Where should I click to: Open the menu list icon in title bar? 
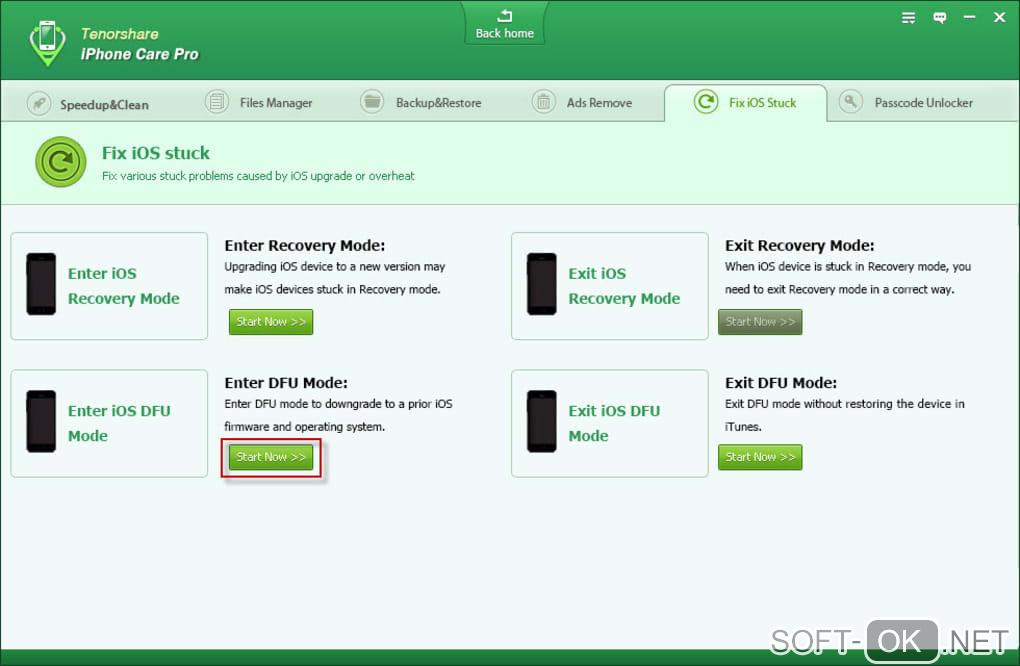coord(909,18)
